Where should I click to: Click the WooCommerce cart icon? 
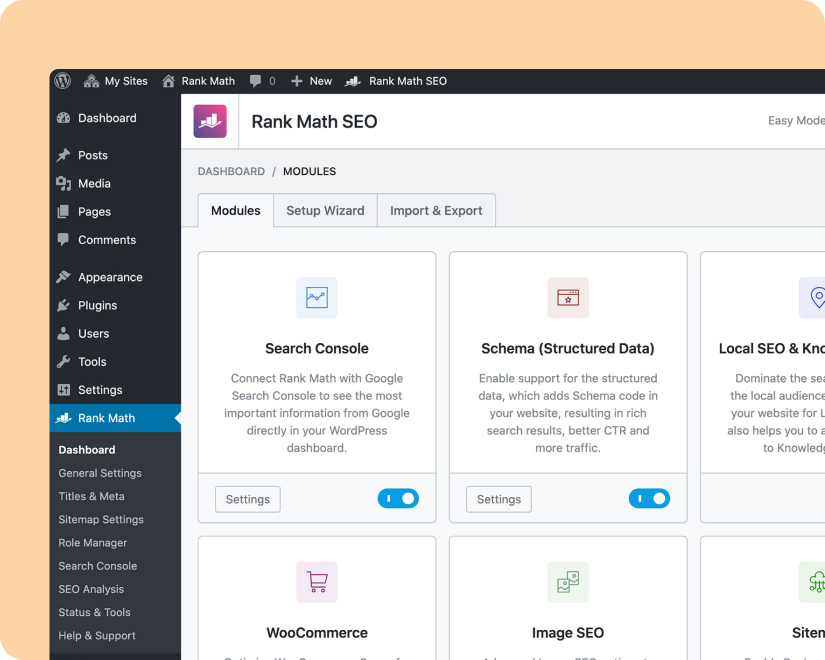click(x=317, y=582)
